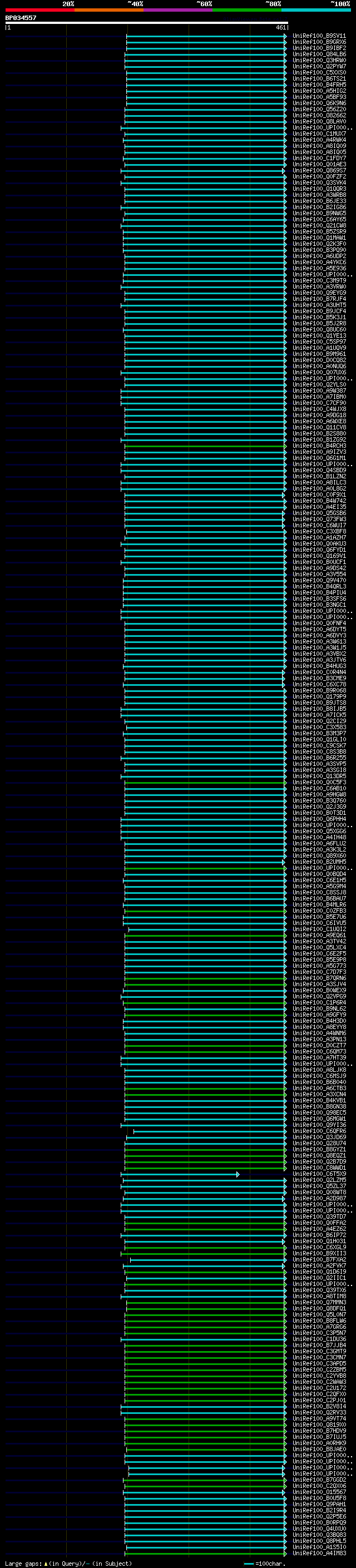Select hit label UniRef100_A4IM83
The image size is (356, 1568).
(319, 1553)
